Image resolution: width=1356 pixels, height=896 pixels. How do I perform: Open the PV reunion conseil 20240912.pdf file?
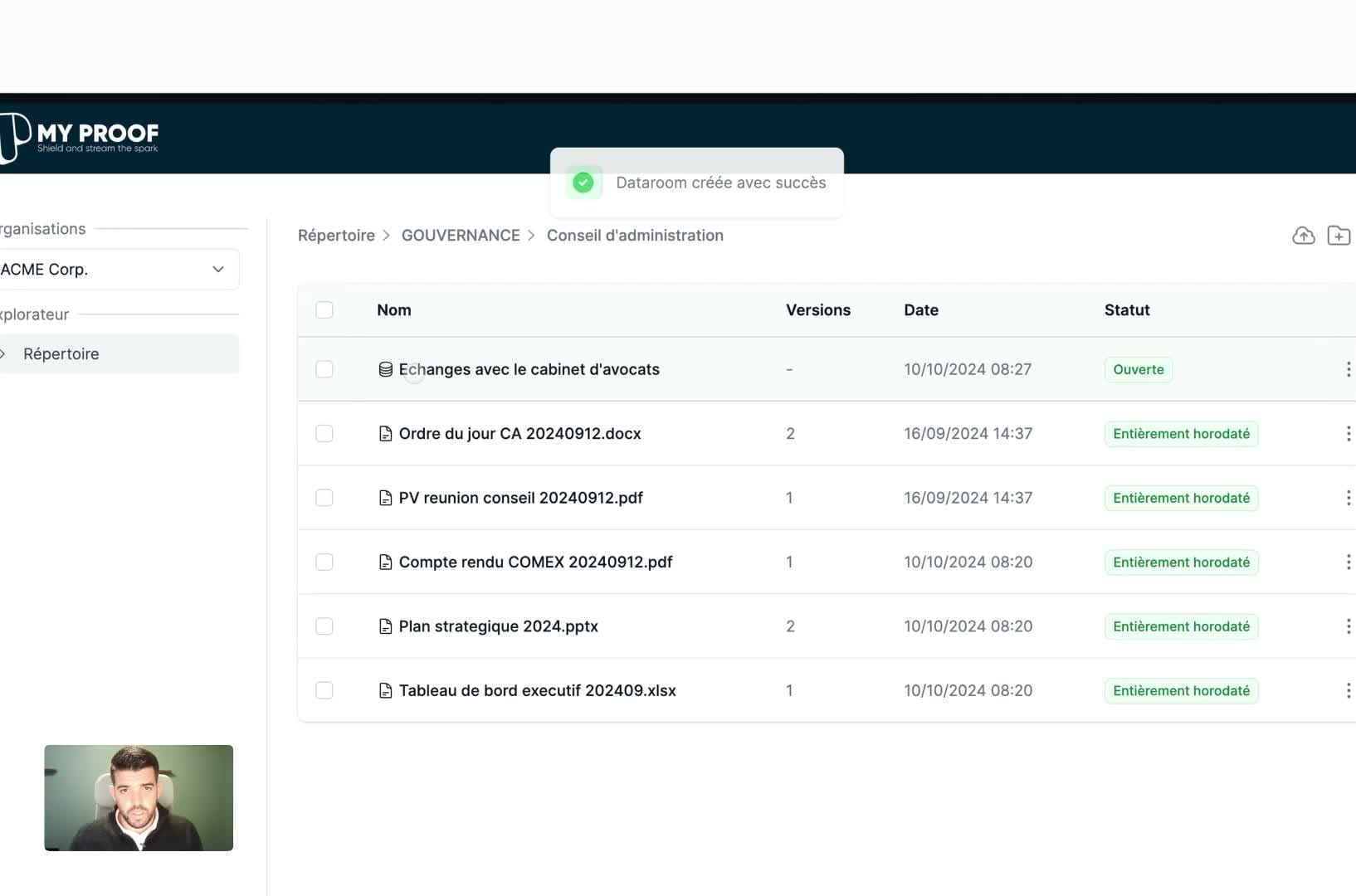coord(520,498)
